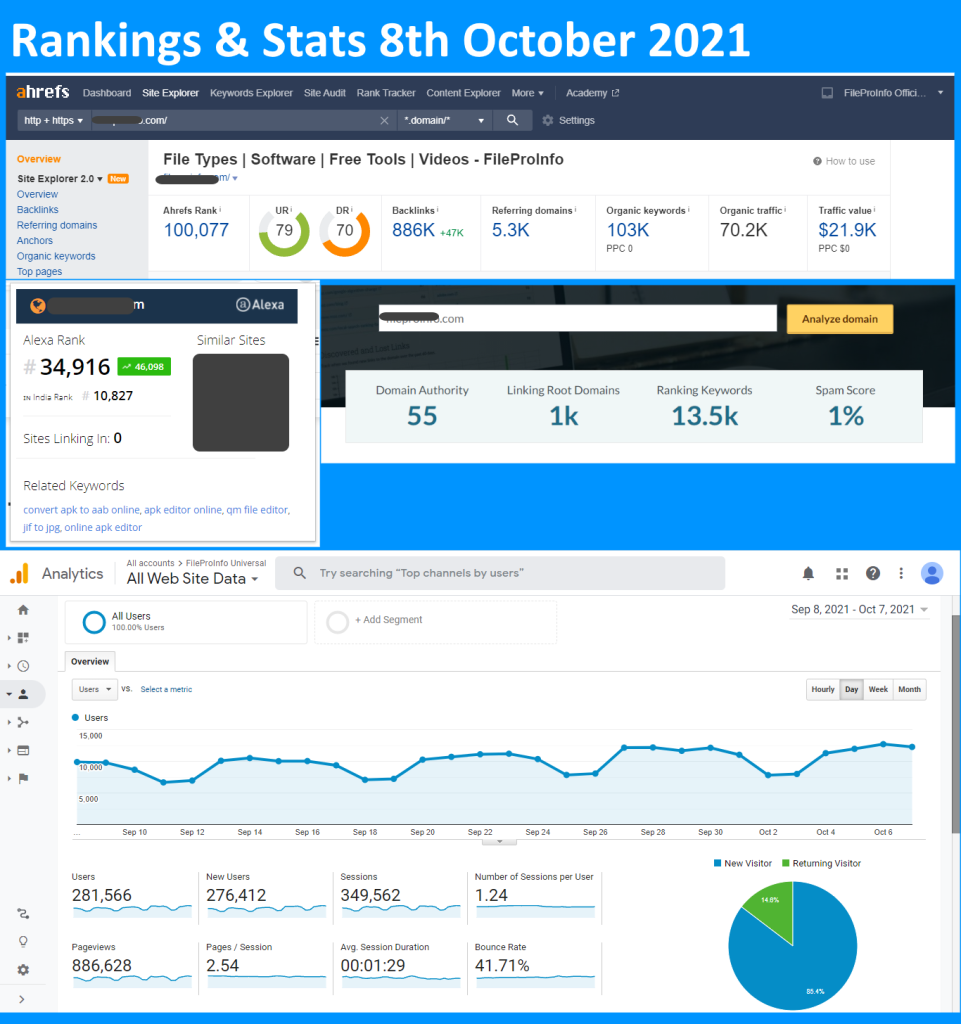This screenshot has width=961, height=1024.
Task: Open Behavior icon in sidebar
Action: point(23,750)
